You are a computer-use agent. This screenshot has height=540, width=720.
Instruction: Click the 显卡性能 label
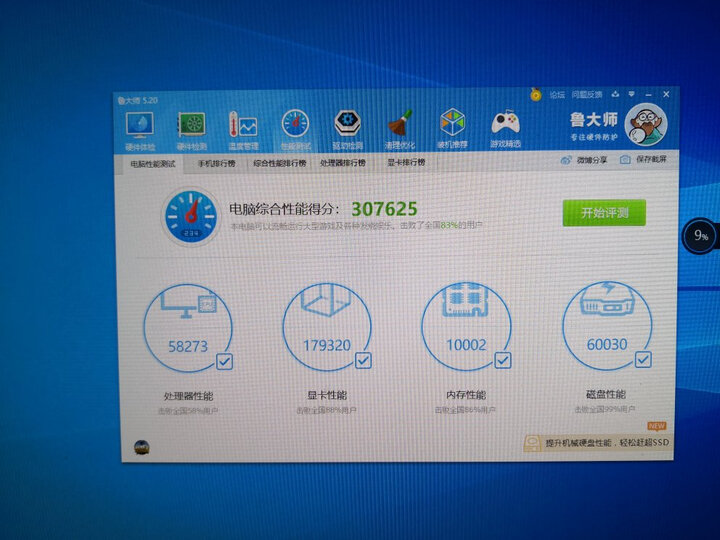(x=327, y=395)
